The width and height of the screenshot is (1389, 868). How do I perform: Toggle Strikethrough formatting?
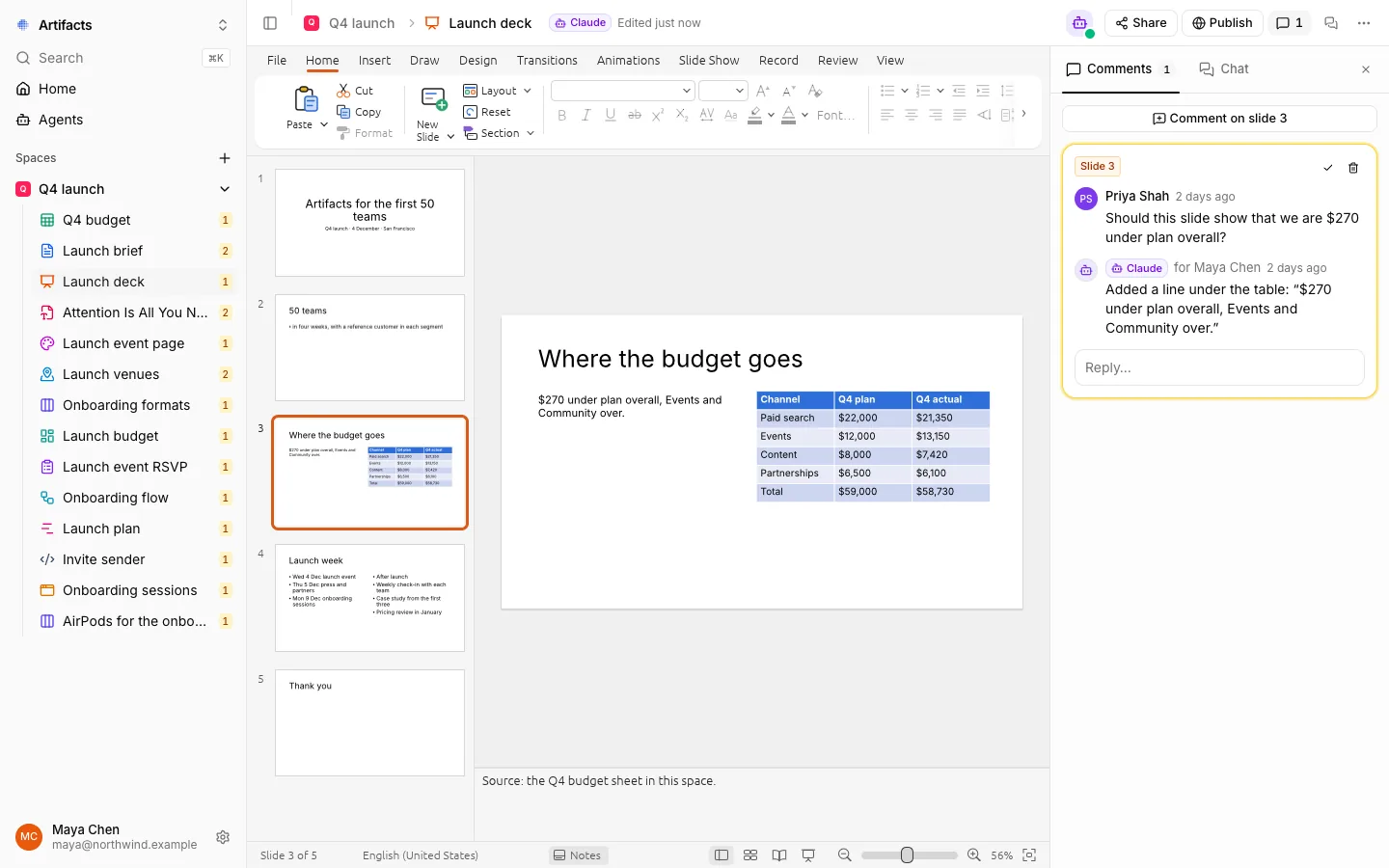point(635,115)
